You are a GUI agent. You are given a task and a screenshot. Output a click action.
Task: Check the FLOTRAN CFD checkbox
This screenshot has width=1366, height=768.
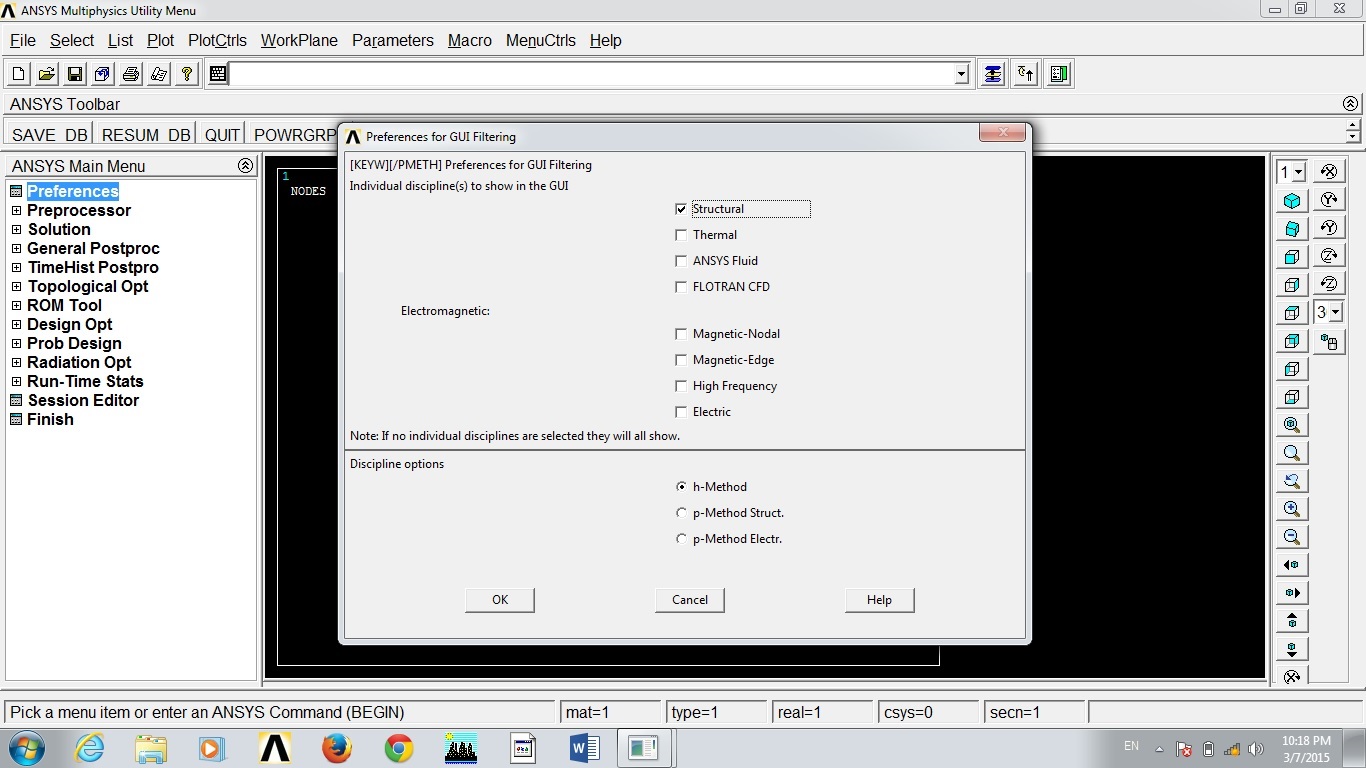(681, 287)
